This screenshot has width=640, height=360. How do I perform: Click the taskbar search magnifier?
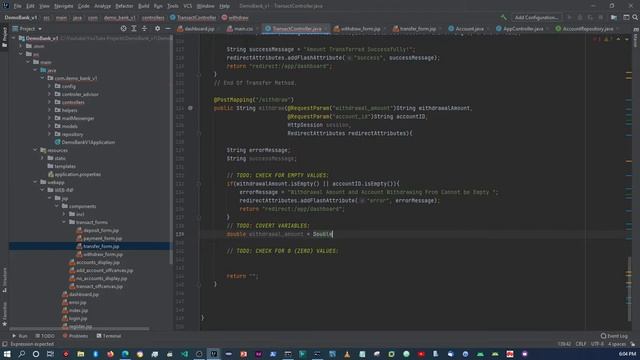(x=21, y=354)
